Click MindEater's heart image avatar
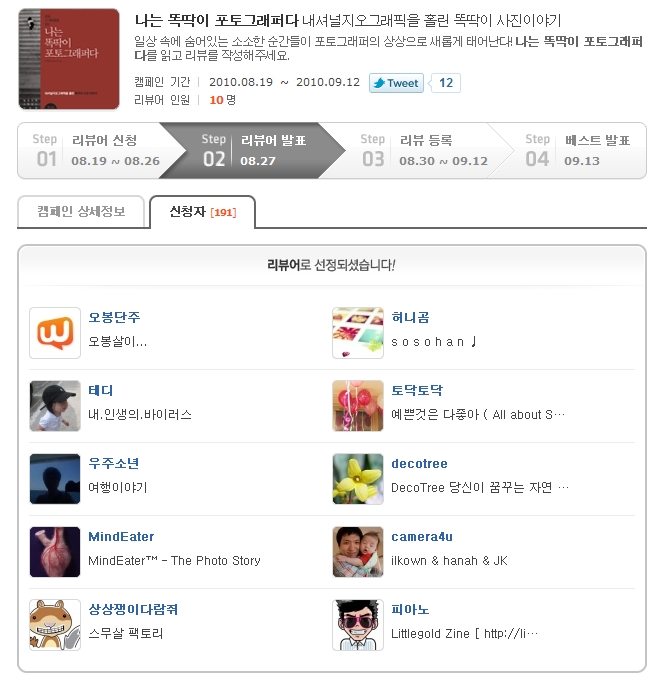 (55, 552)
